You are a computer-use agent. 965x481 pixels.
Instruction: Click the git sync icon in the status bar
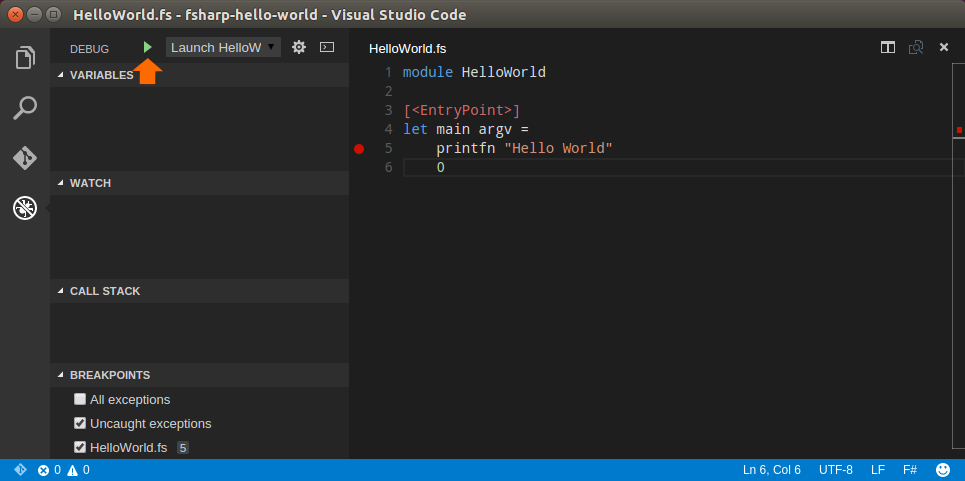click(20, 470)
